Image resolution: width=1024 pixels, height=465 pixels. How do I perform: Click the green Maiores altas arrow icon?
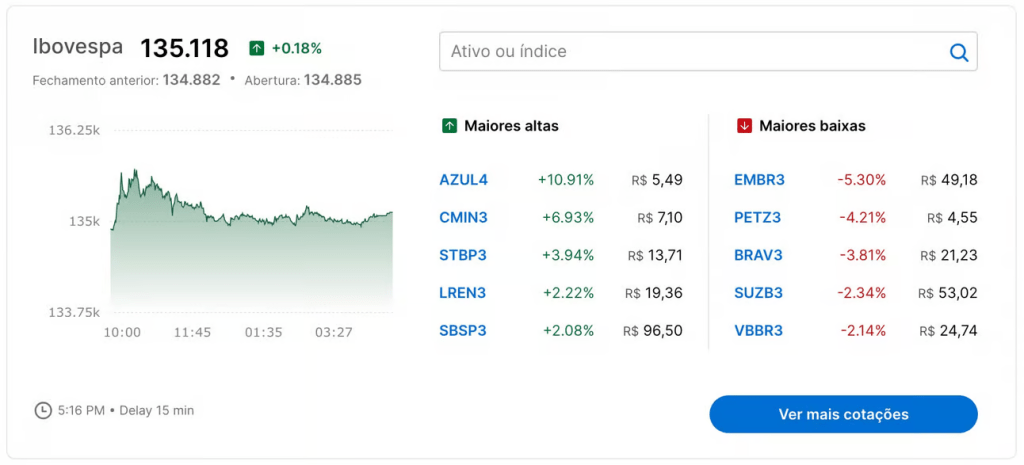point(450,126)
